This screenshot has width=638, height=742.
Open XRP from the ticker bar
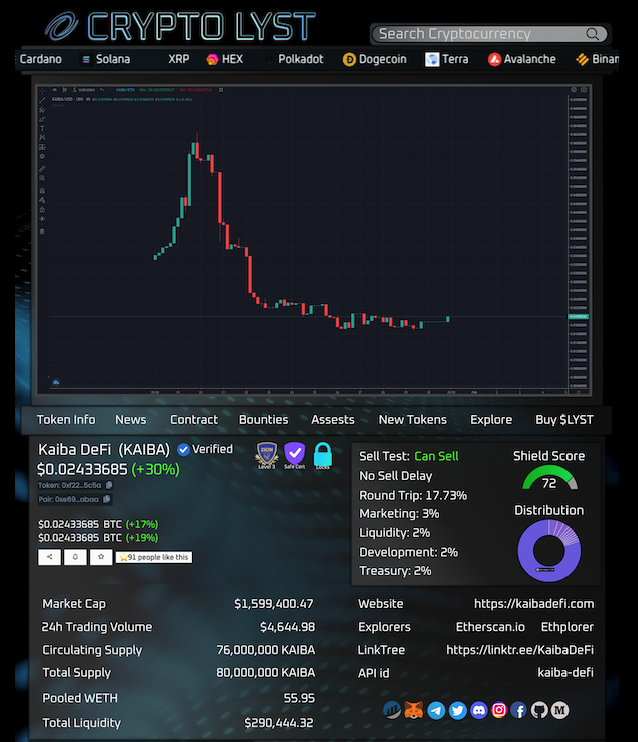(178, 59)
